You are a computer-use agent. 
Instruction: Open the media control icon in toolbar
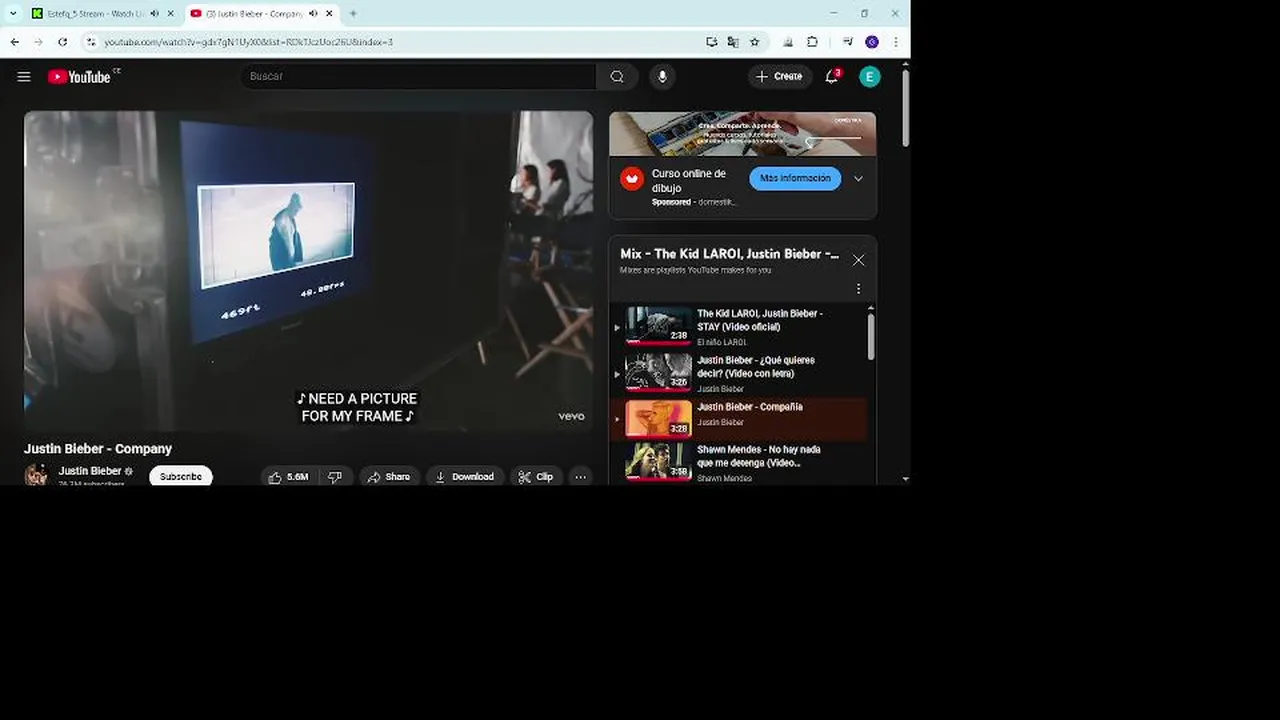pyautogui.click(x=847, y=42)
